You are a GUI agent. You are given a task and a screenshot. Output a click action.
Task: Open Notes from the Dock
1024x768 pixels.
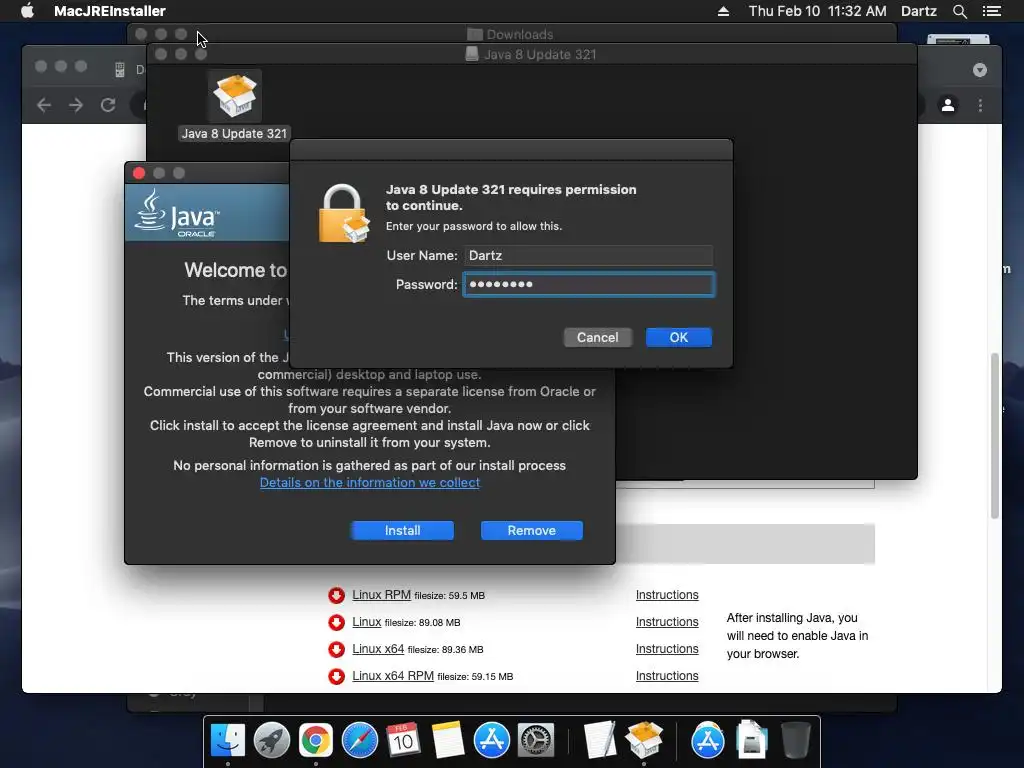pos(447,741)
